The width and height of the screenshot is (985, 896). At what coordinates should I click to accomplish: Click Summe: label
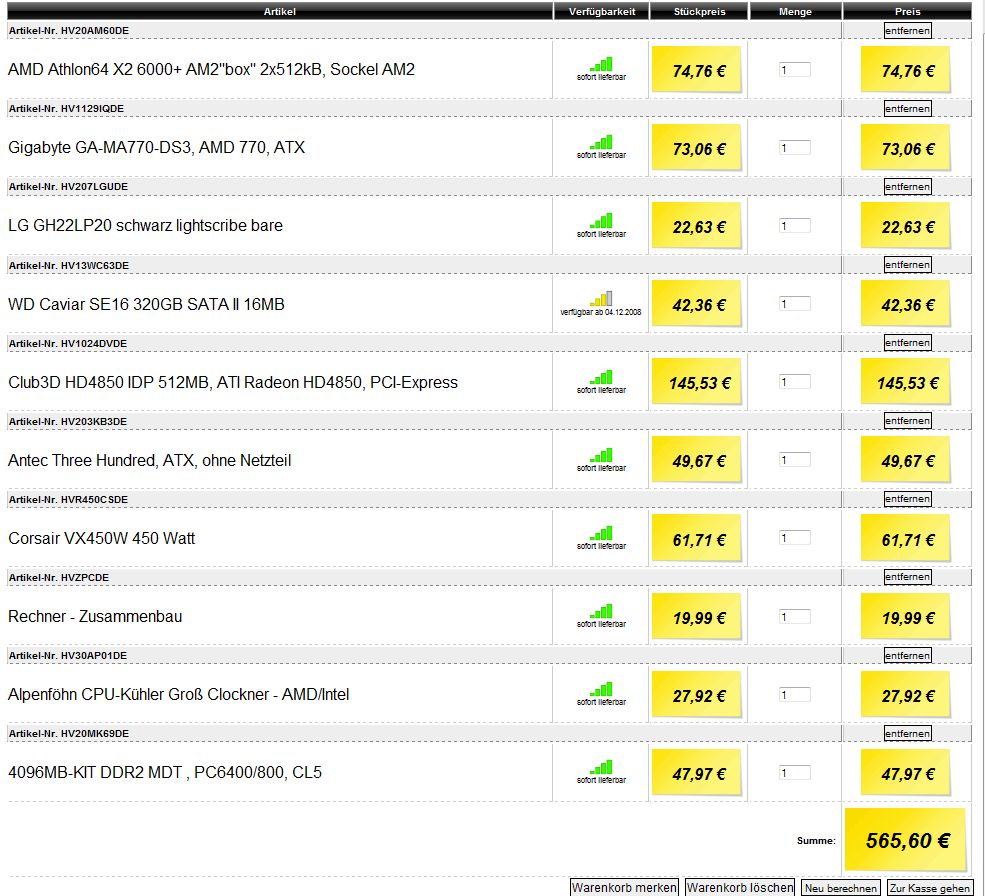coord(816,840)
